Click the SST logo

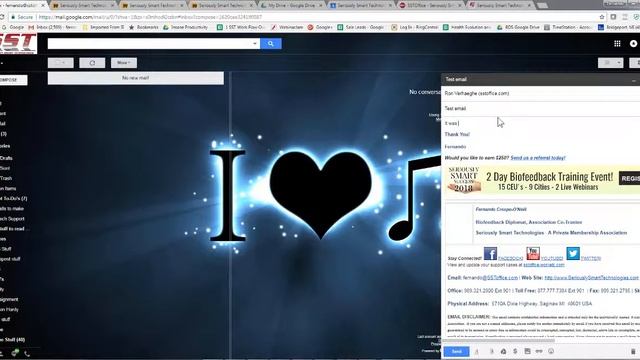pyautogui.click(x=18, y=43)
